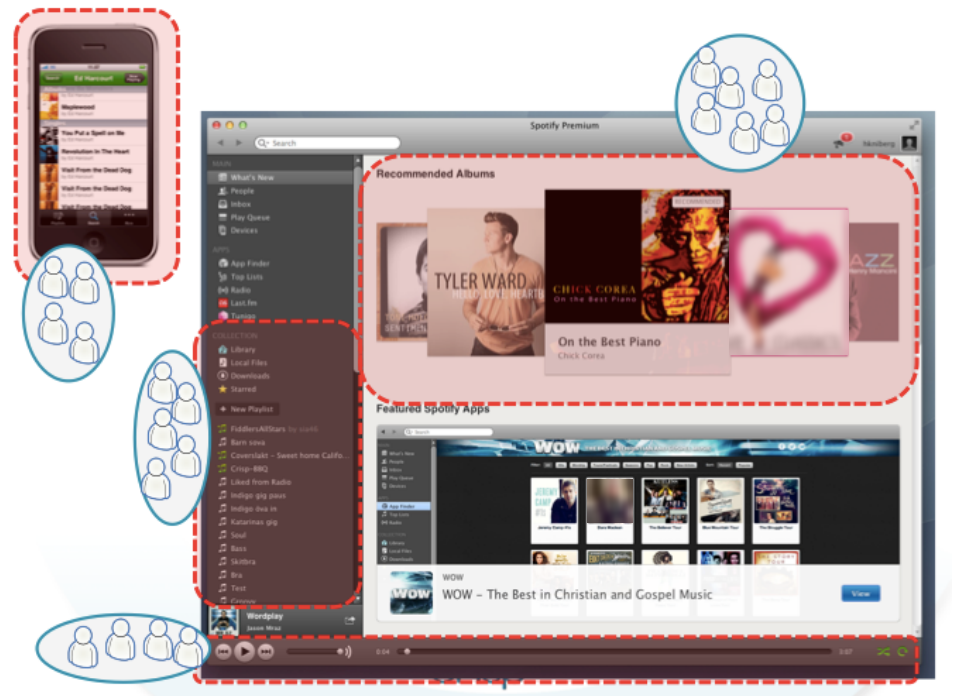Click the WOW app logo thumbnail
The width and height of the screenshot is (967, 696).
click(411, 593)
